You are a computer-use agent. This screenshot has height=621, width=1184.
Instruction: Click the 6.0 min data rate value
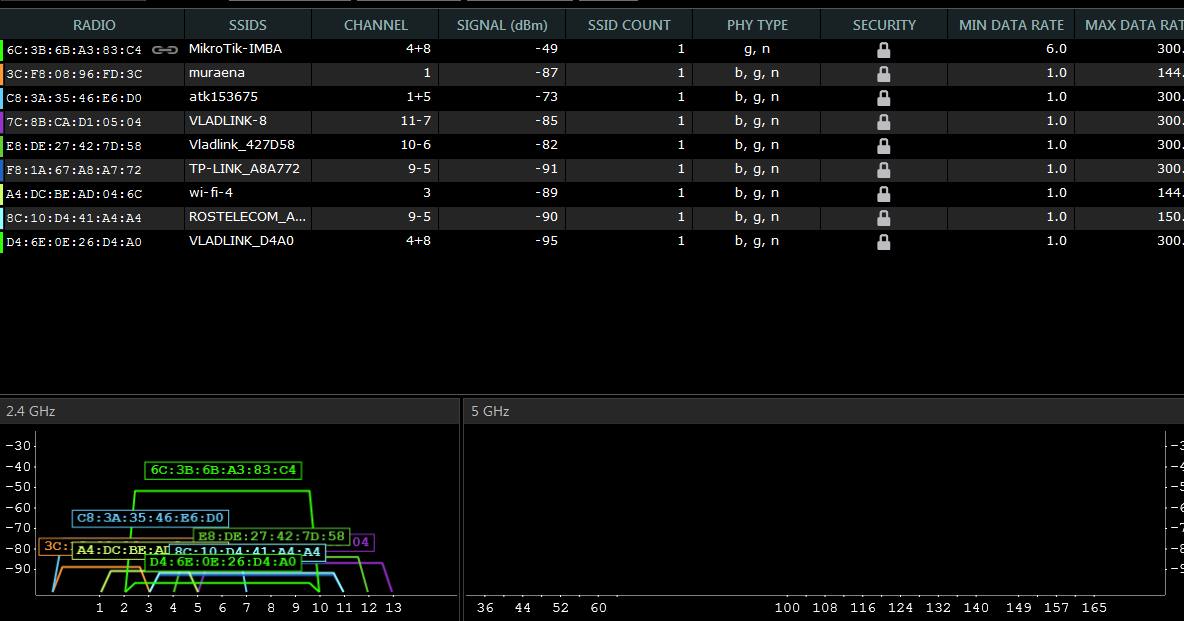[1056, 48]
